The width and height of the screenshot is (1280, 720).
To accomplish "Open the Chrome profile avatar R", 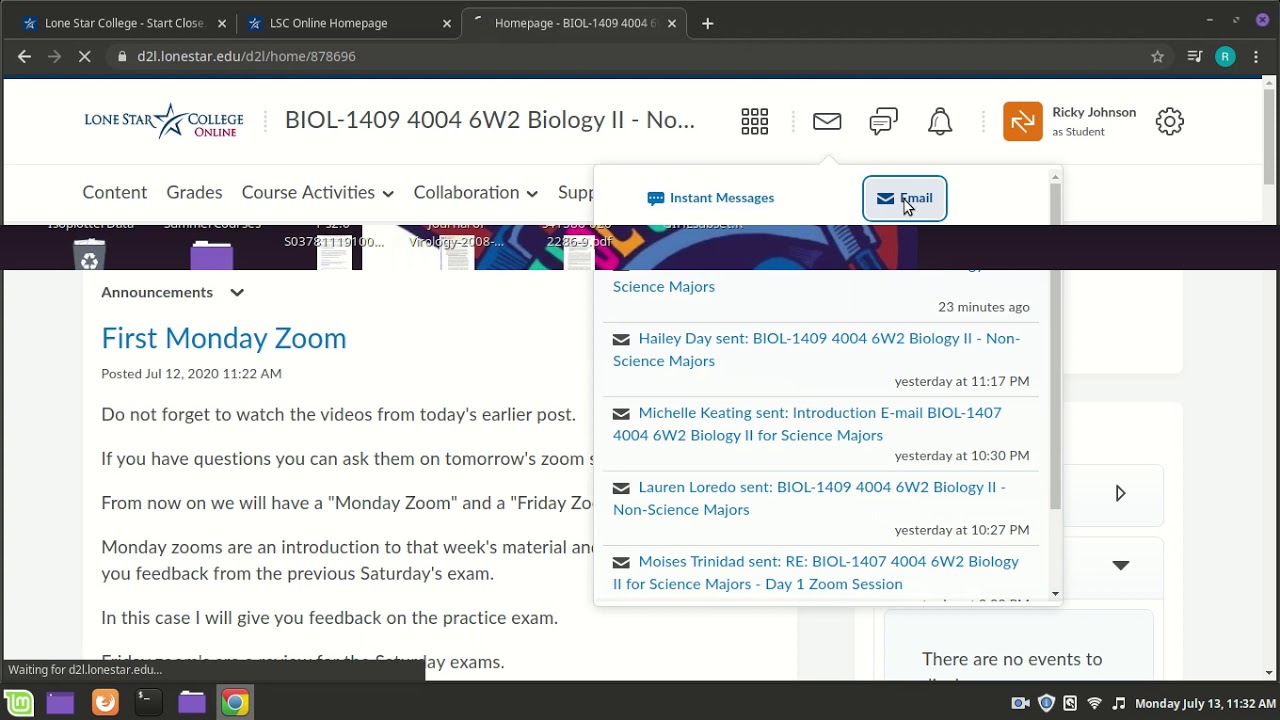I will pos(1225,57).
